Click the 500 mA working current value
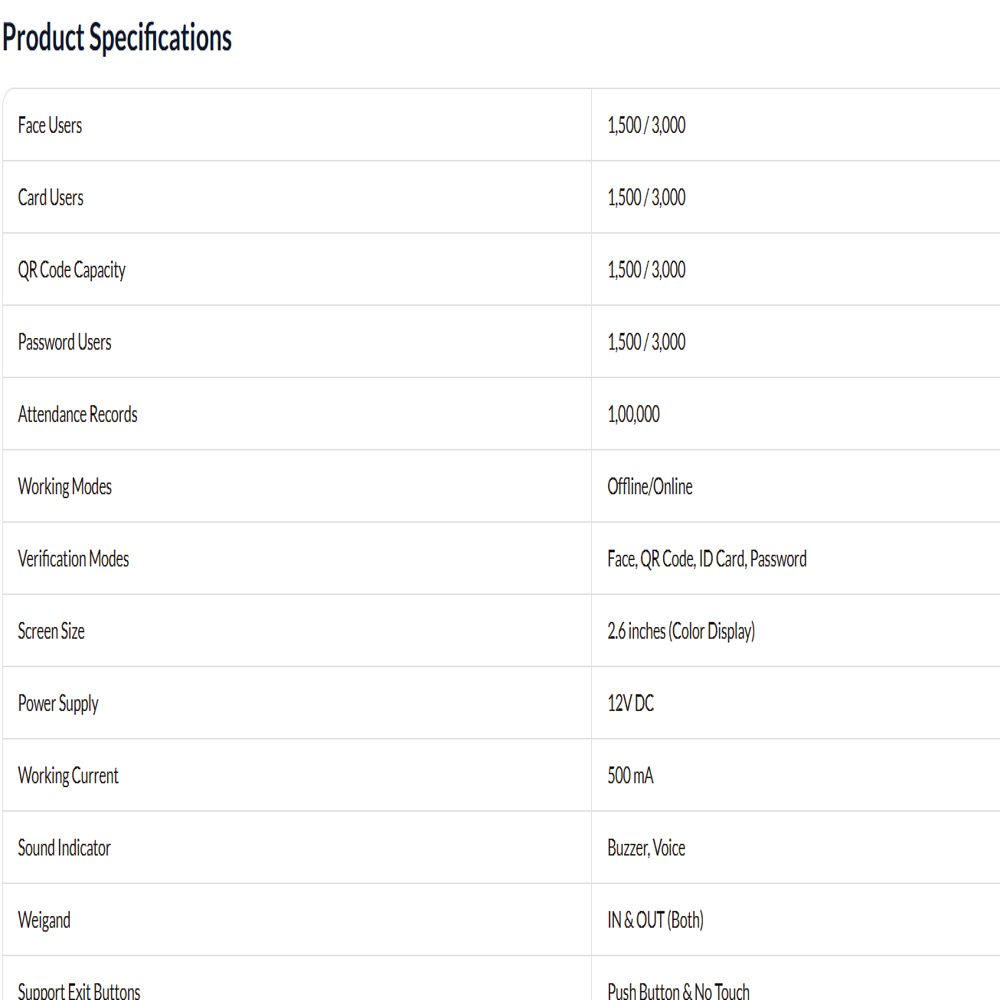Screen dimensions: 1000x1000 tap(630, 776)
